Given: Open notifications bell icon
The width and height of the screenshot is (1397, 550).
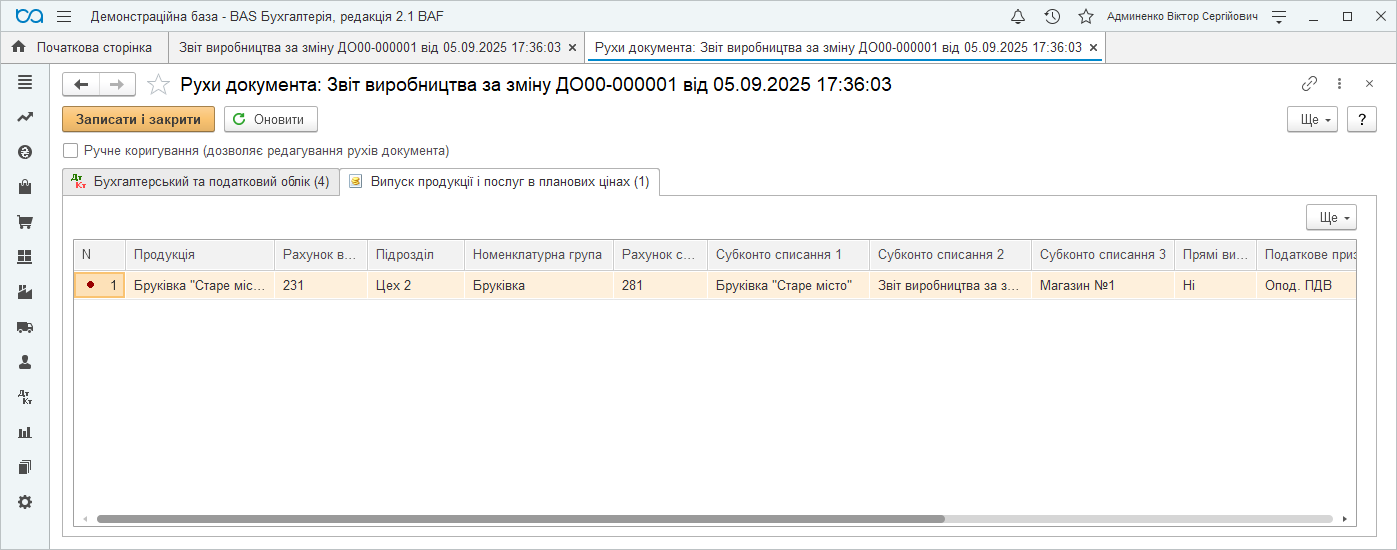Looking at the screenshot, I should pos(1018,17).
